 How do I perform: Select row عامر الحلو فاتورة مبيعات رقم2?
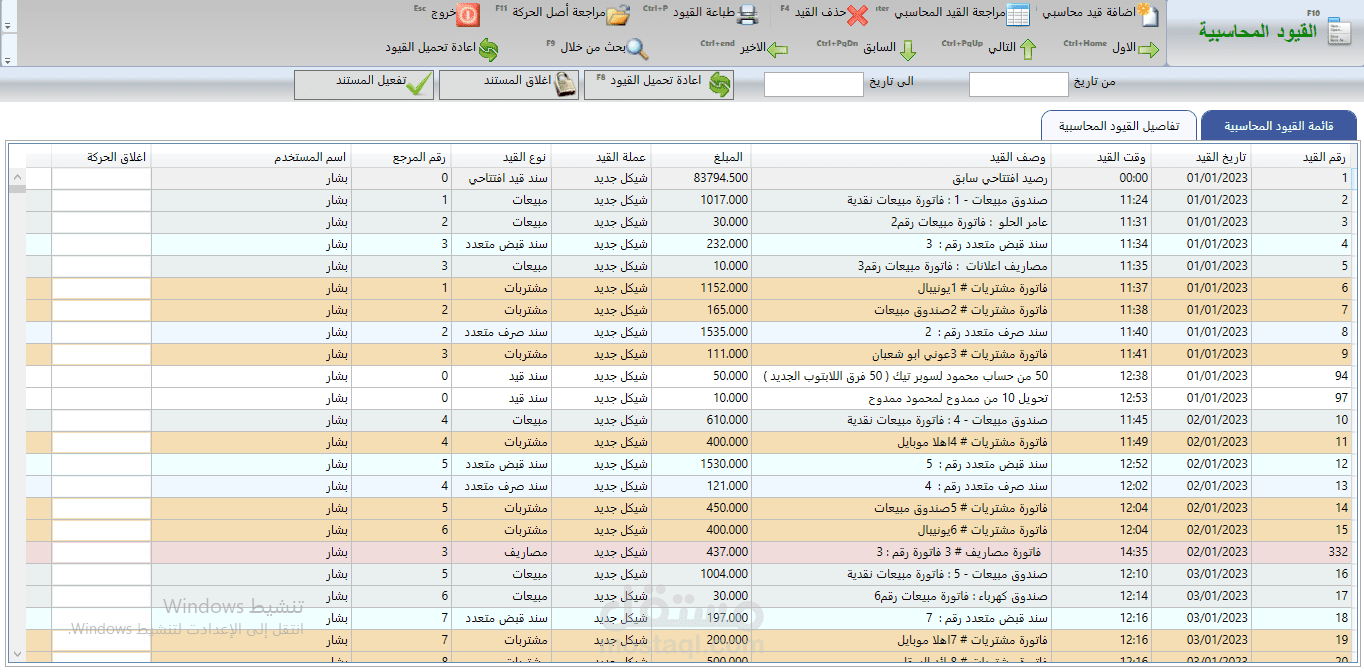688,222
